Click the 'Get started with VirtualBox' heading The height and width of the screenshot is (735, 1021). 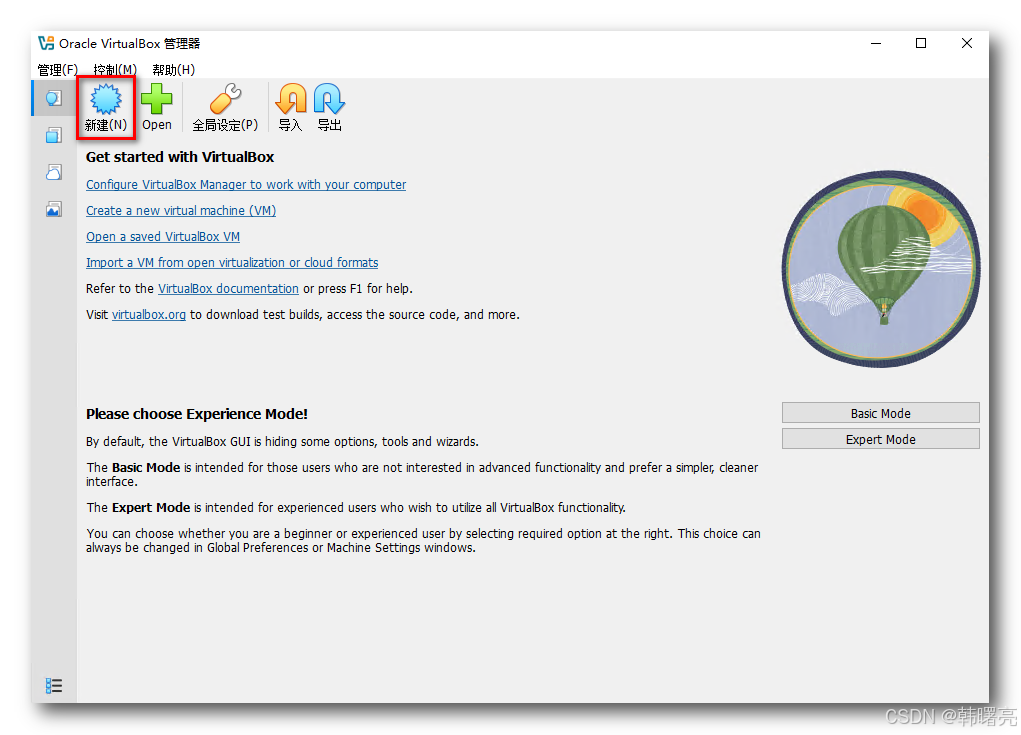(x=180, y=157)
